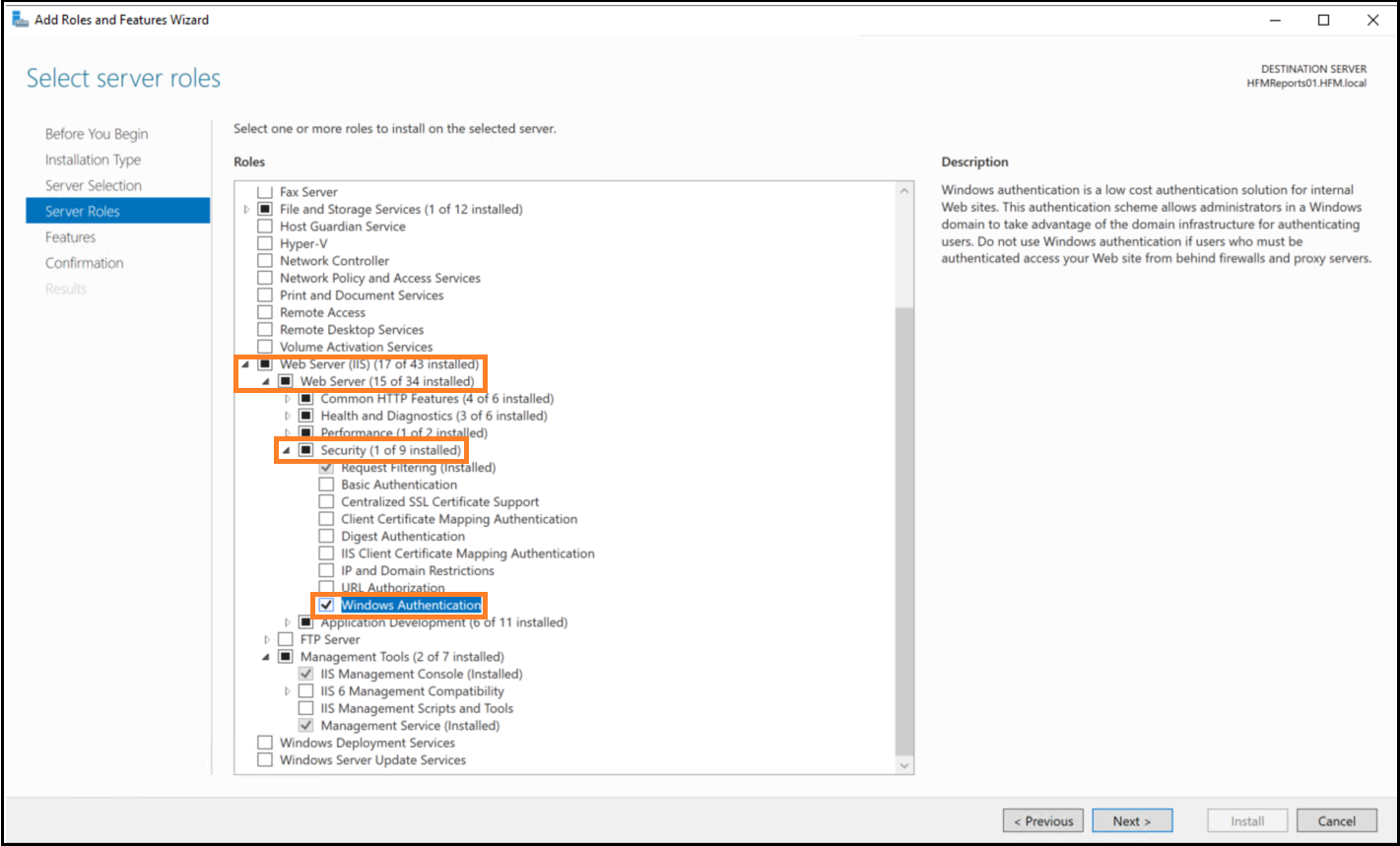Click the wizard icon in the title bar
This screenshot has width=1400, height=846.
pyautogui.click(x=20, y=20)
